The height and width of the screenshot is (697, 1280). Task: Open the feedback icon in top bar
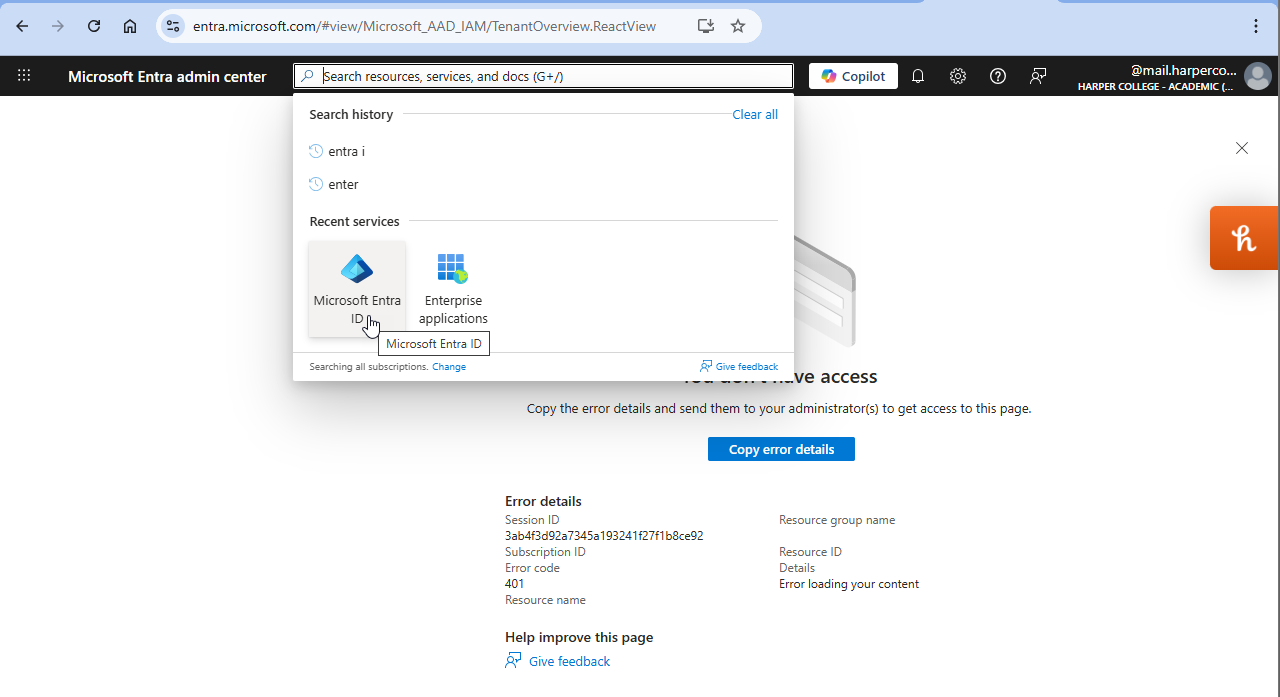[1038, 76]
